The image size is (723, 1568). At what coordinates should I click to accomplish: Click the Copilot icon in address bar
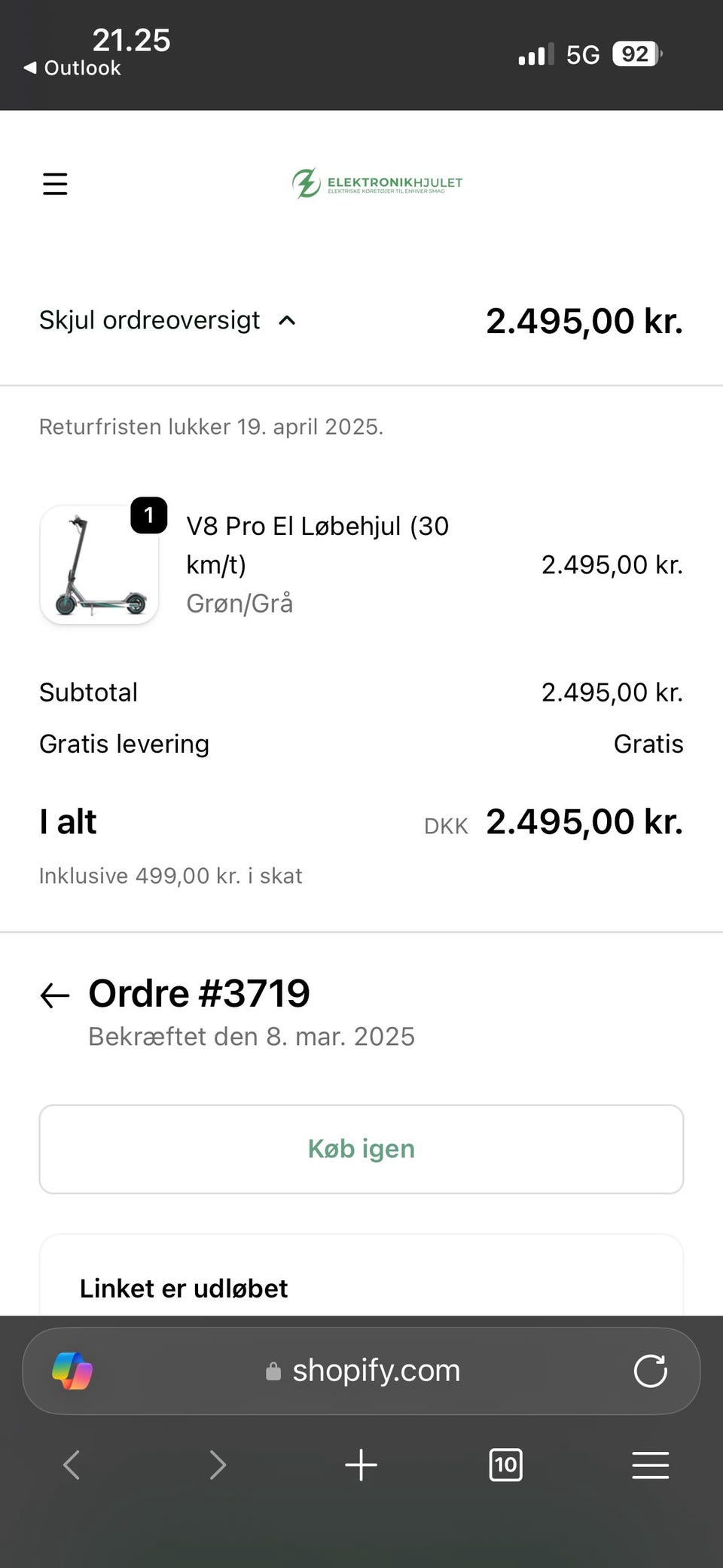click(72, 1371)
